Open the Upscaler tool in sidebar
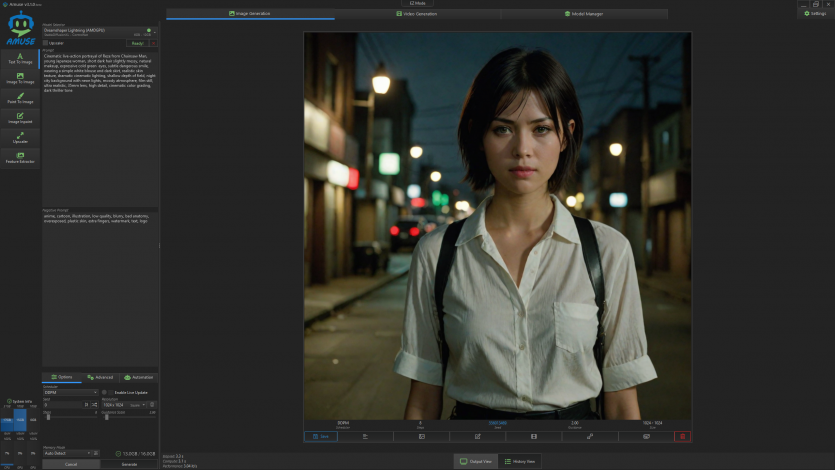The height and width of the screenshot is (470, 835). pos(20,137)
